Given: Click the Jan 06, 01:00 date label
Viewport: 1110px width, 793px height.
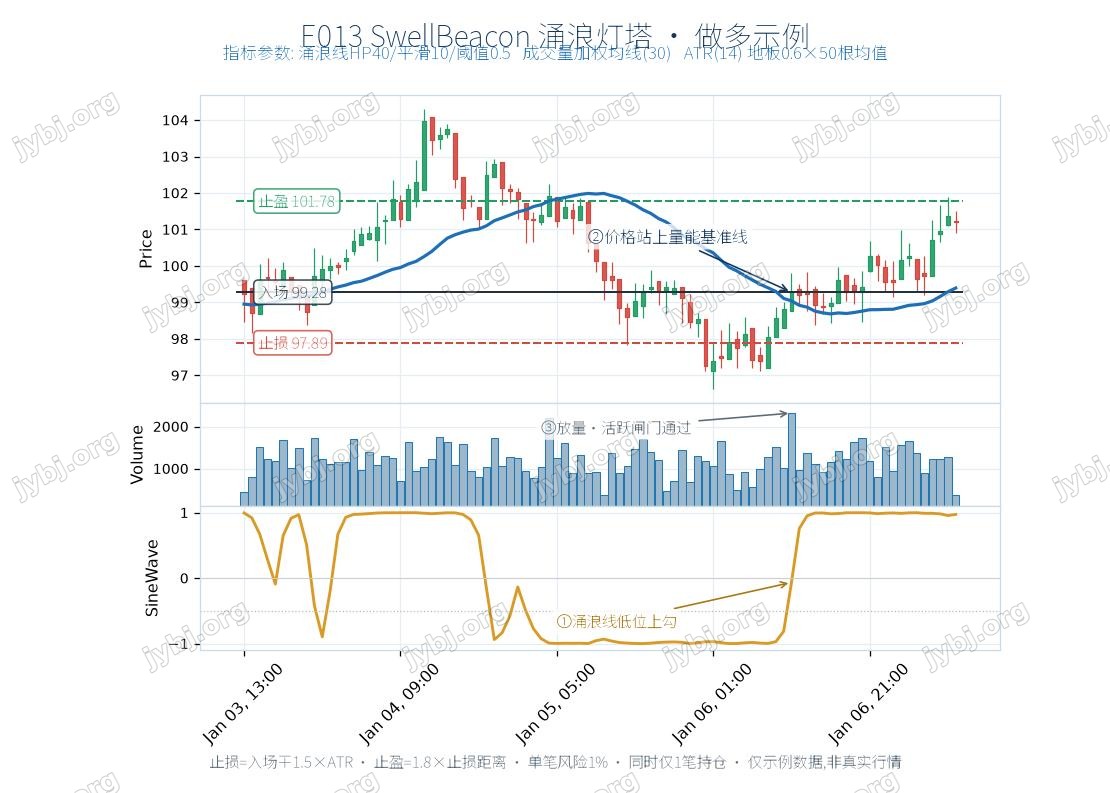Looking at the screenshot, I should point(712,704).
